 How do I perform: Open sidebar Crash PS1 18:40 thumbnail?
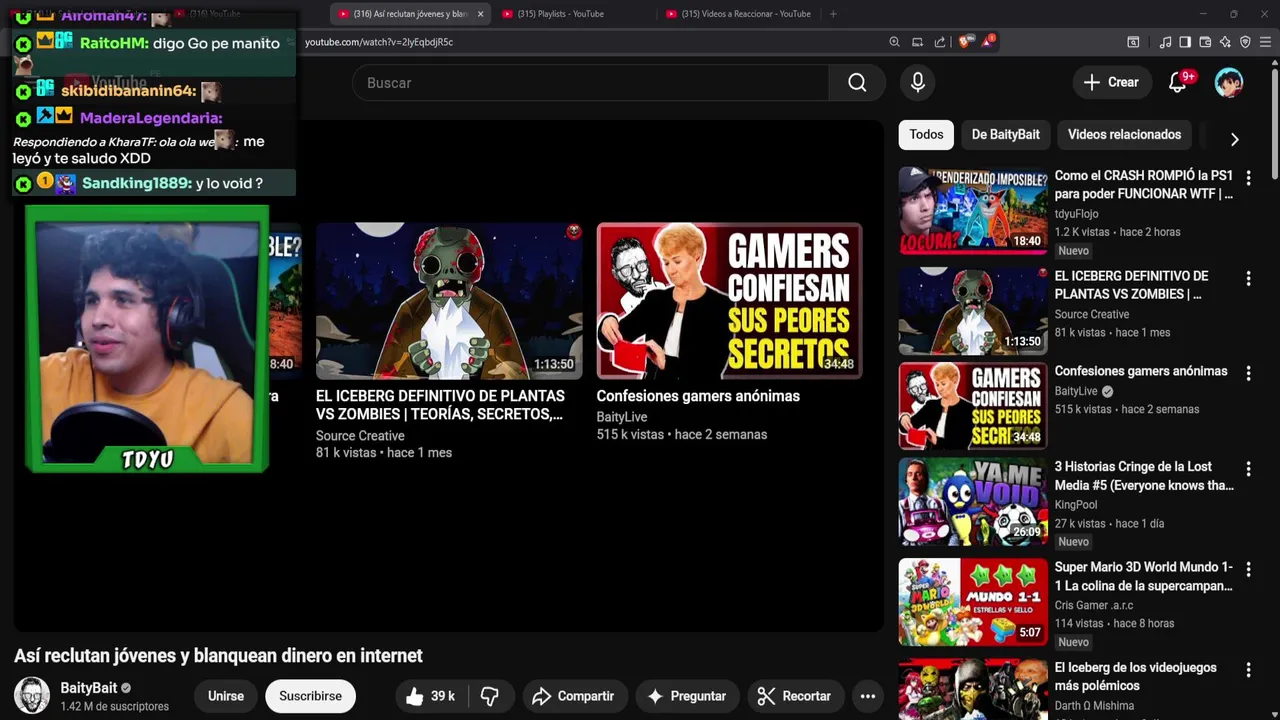(972, 210)
